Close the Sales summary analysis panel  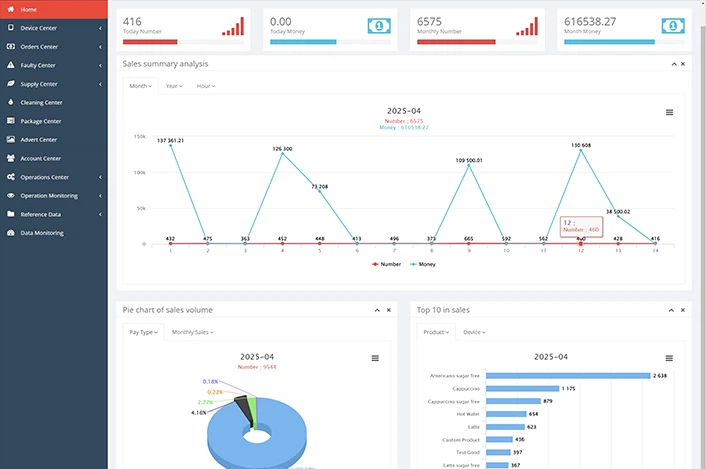[683, 64]
